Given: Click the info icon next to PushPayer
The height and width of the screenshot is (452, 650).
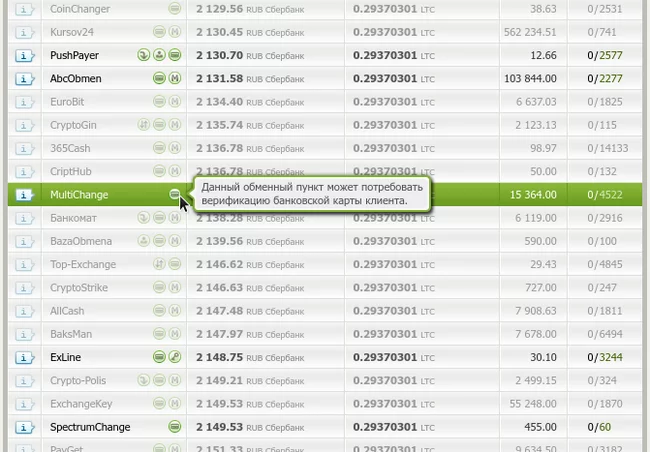Looking at the screenshot, I should (24, 56).
